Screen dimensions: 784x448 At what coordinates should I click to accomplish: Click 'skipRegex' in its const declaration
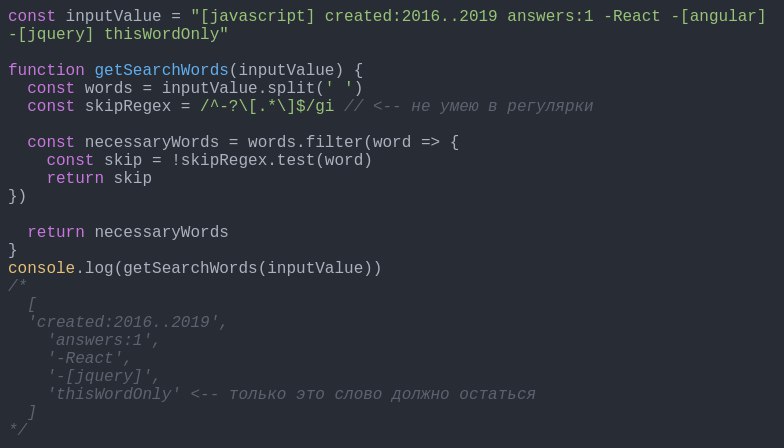pyautogui.click(x=128, y=106)
